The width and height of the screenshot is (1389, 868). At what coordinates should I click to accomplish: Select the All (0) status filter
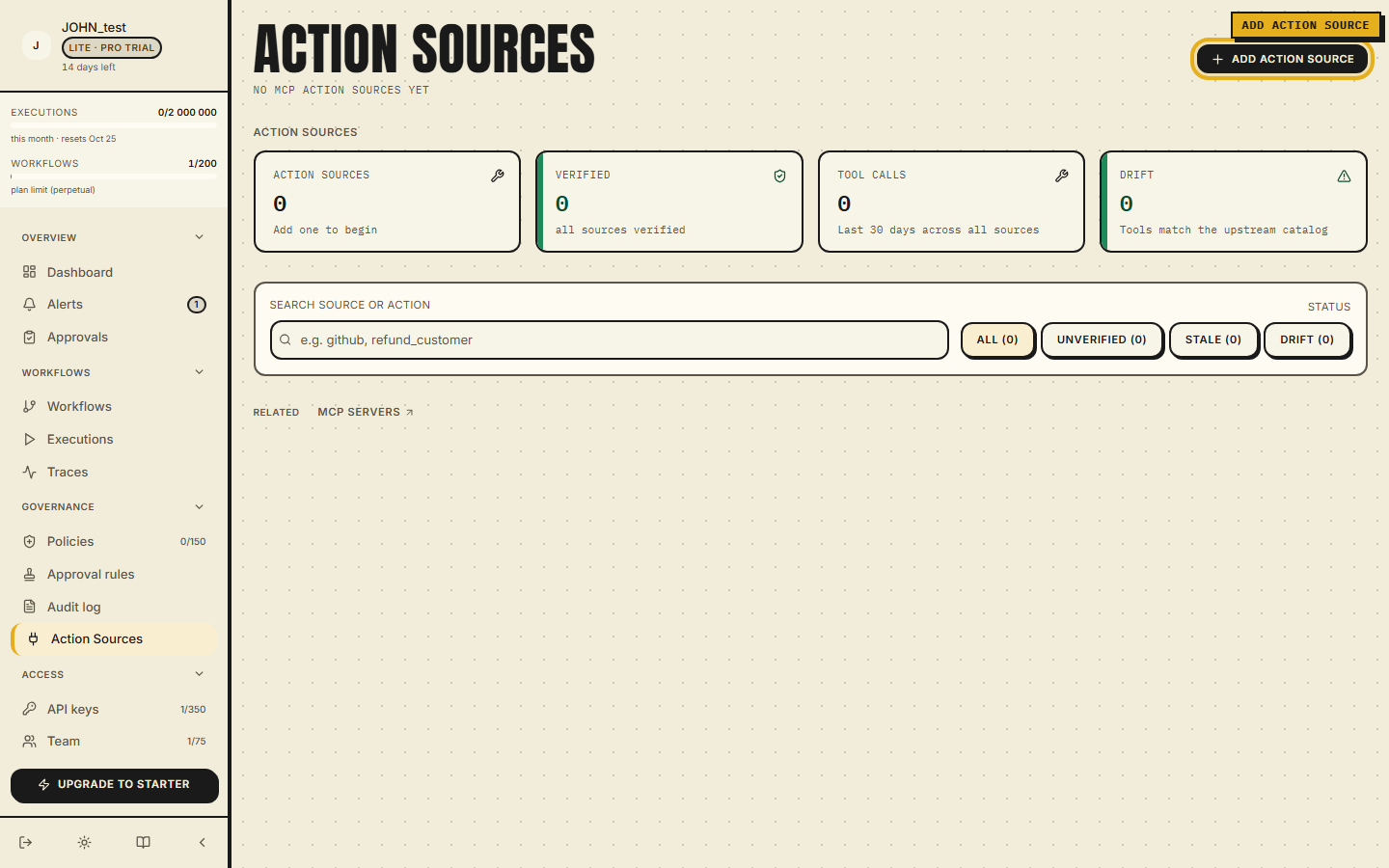997,339
